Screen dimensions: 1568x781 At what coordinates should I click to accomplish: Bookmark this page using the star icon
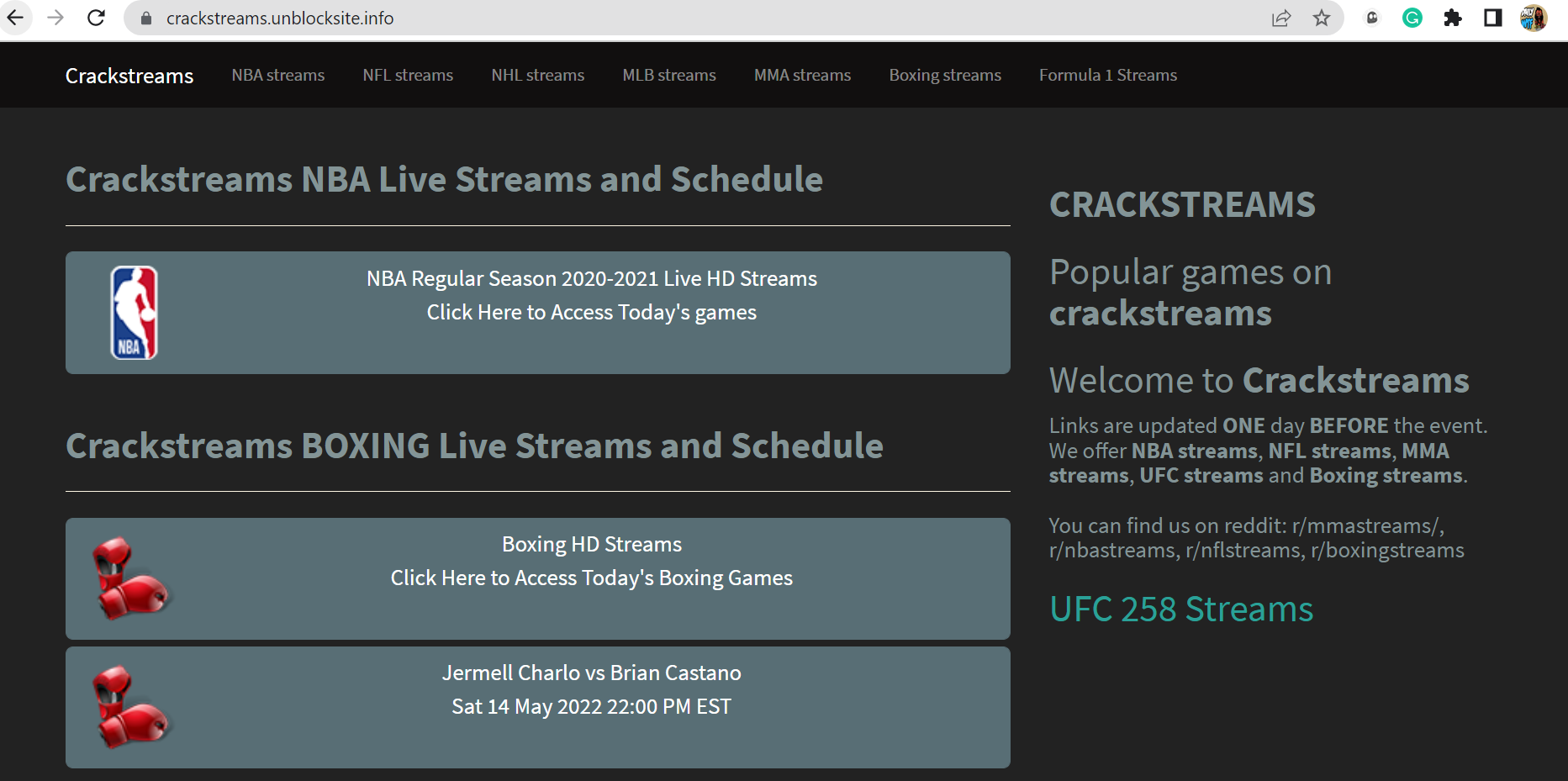[x=1322, y=18]
